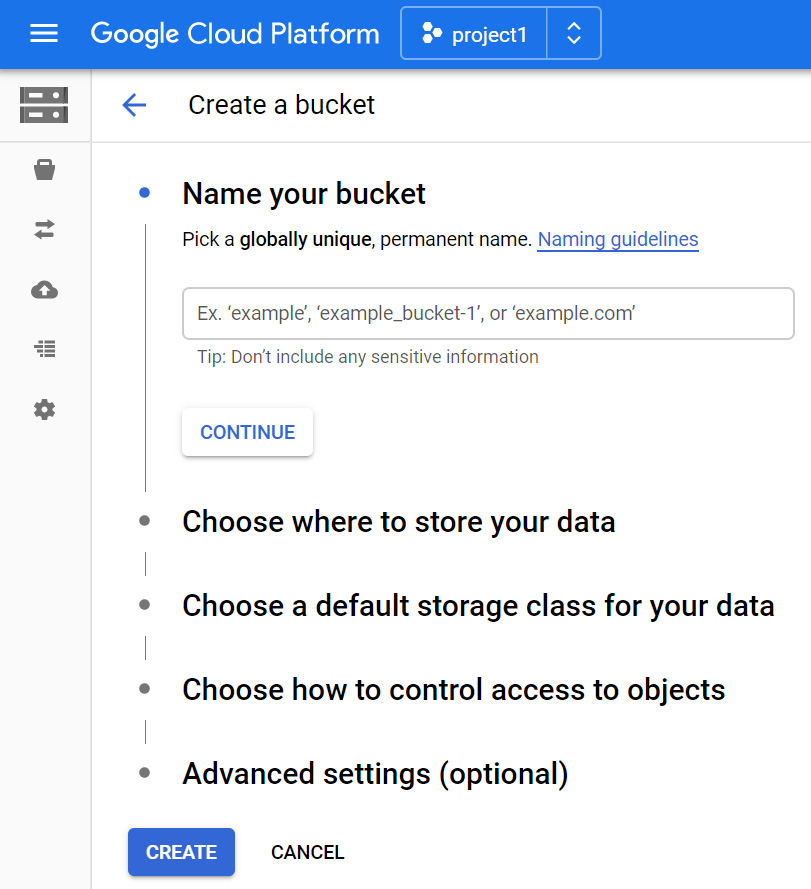
Task: Click the tip text about sensitive information
Action: [368, 357]
